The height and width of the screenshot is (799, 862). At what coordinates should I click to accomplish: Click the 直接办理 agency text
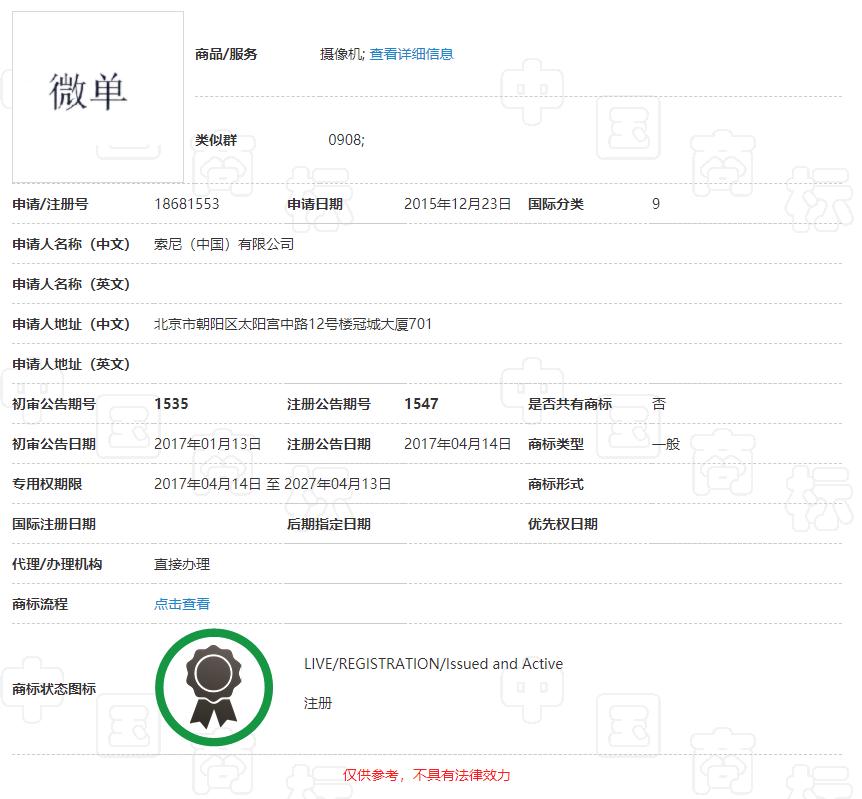tap(180, 564)
